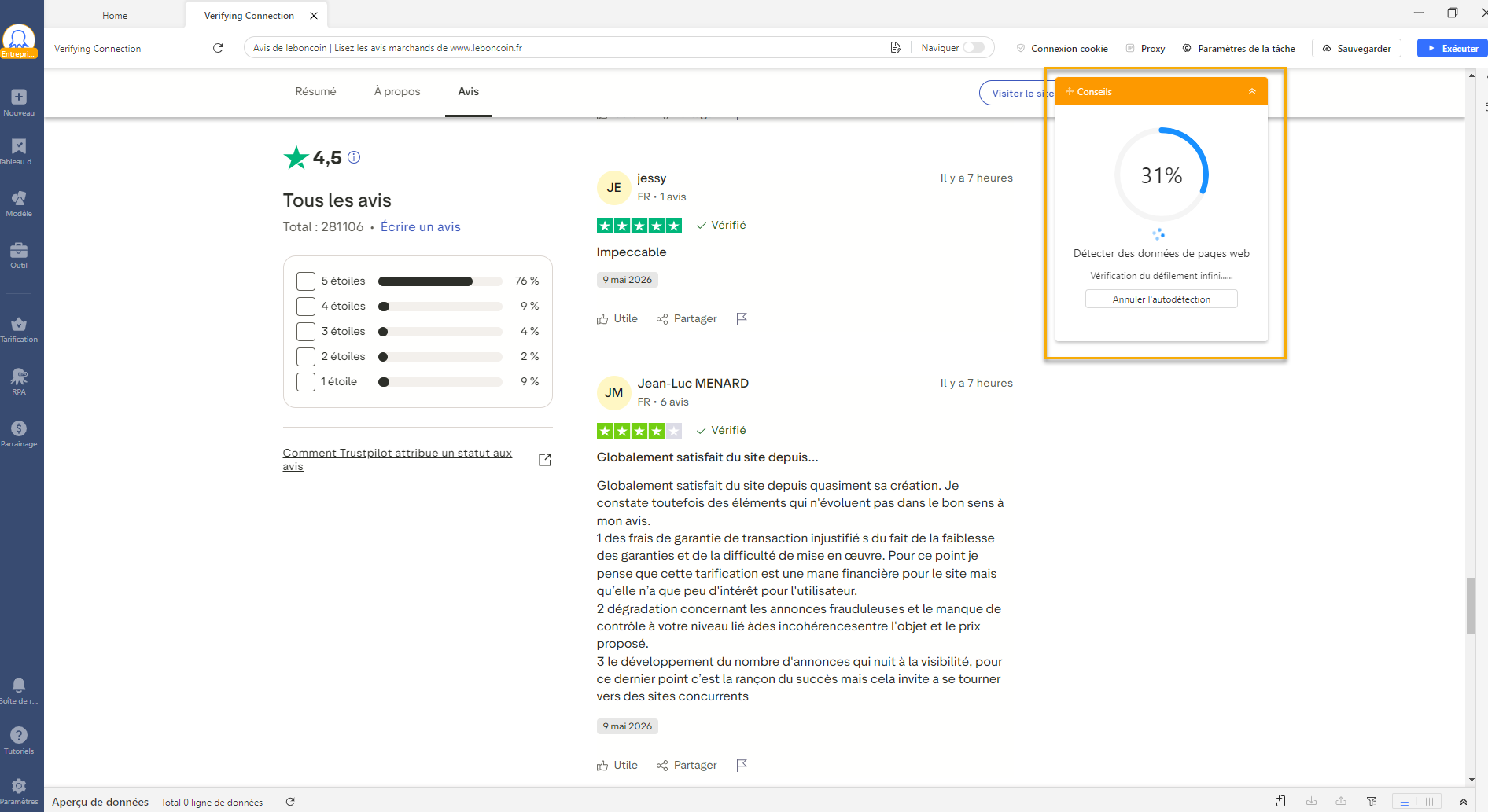Click Partager on Jean-Luc MENARD's review
Image resolution: width=1488 pixels, height=812 pixels.
click(x=687, y=765)
